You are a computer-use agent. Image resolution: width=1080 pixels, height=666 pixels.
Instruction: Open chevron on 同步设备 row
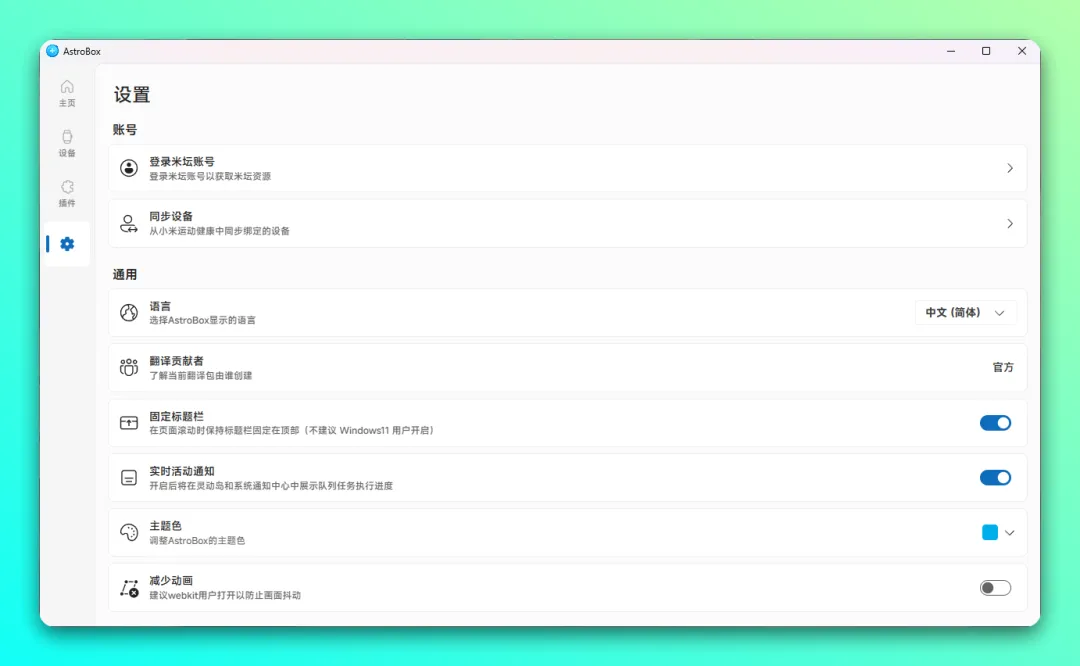(1010, 224)
